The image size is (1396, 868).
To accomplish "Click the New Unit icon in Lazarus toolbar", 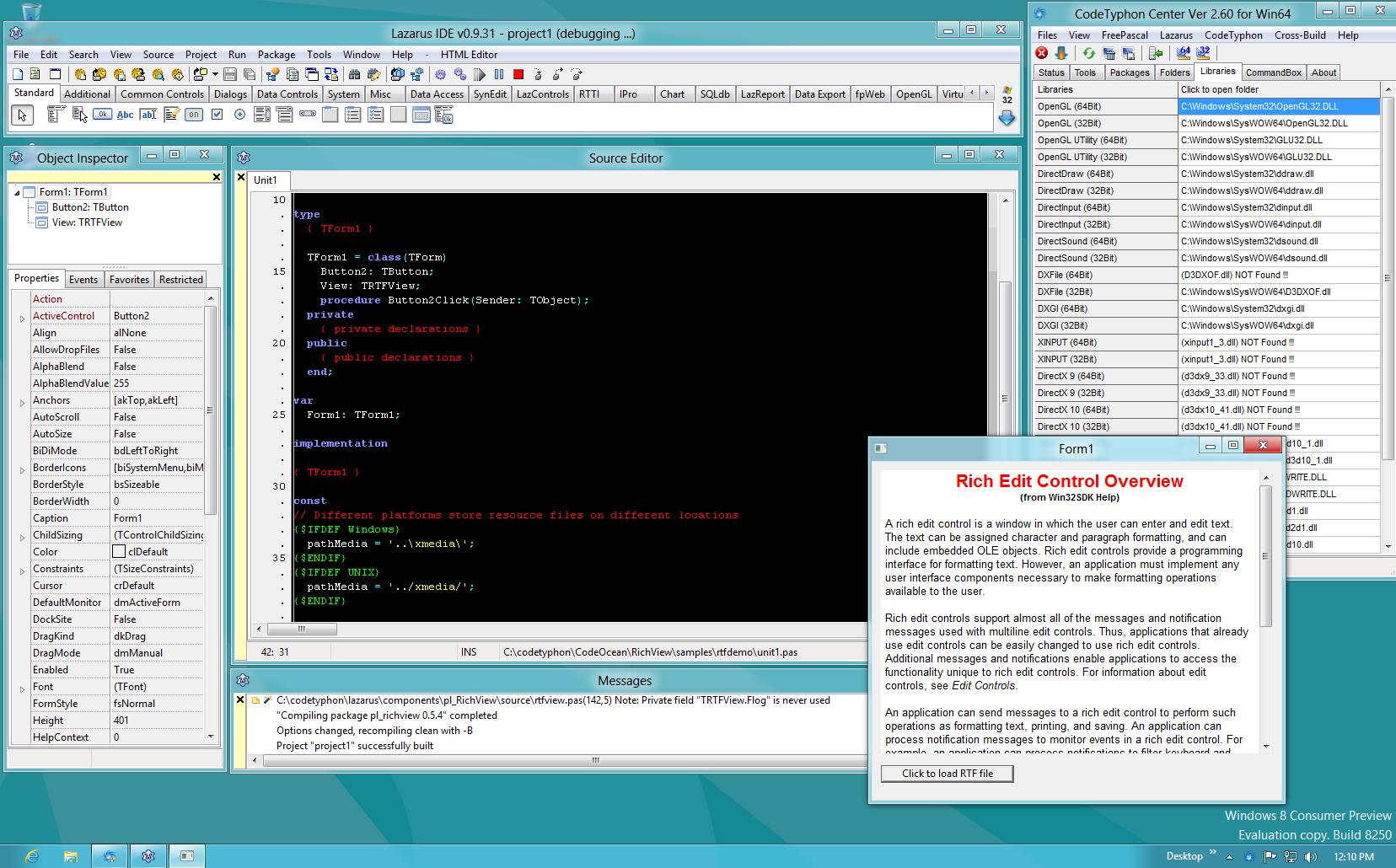I will coord(35,74).
